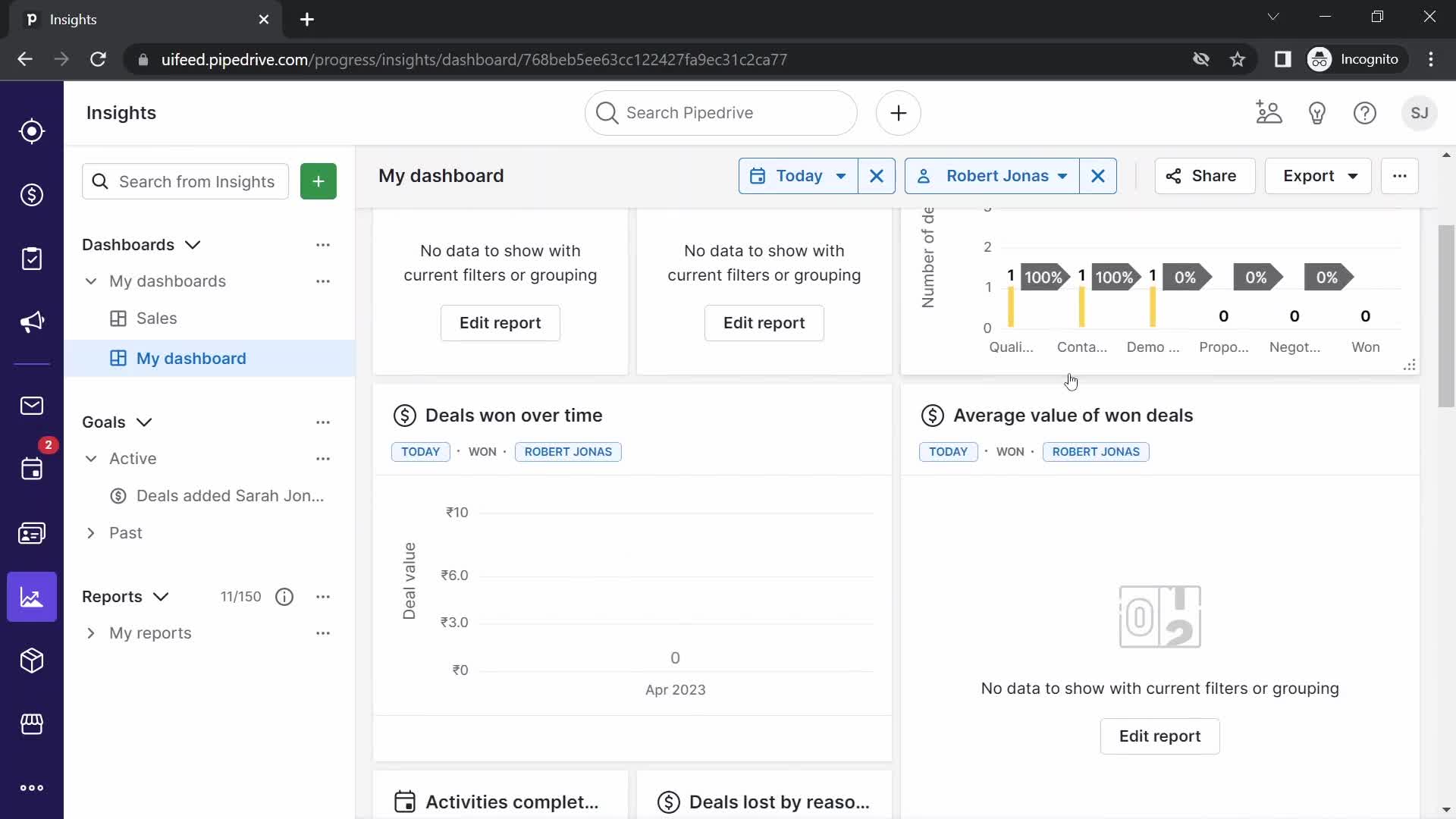Click green add new Insights item button
Image resolution: width=1456 pixels, height=819 pixels.
[318, 181]
